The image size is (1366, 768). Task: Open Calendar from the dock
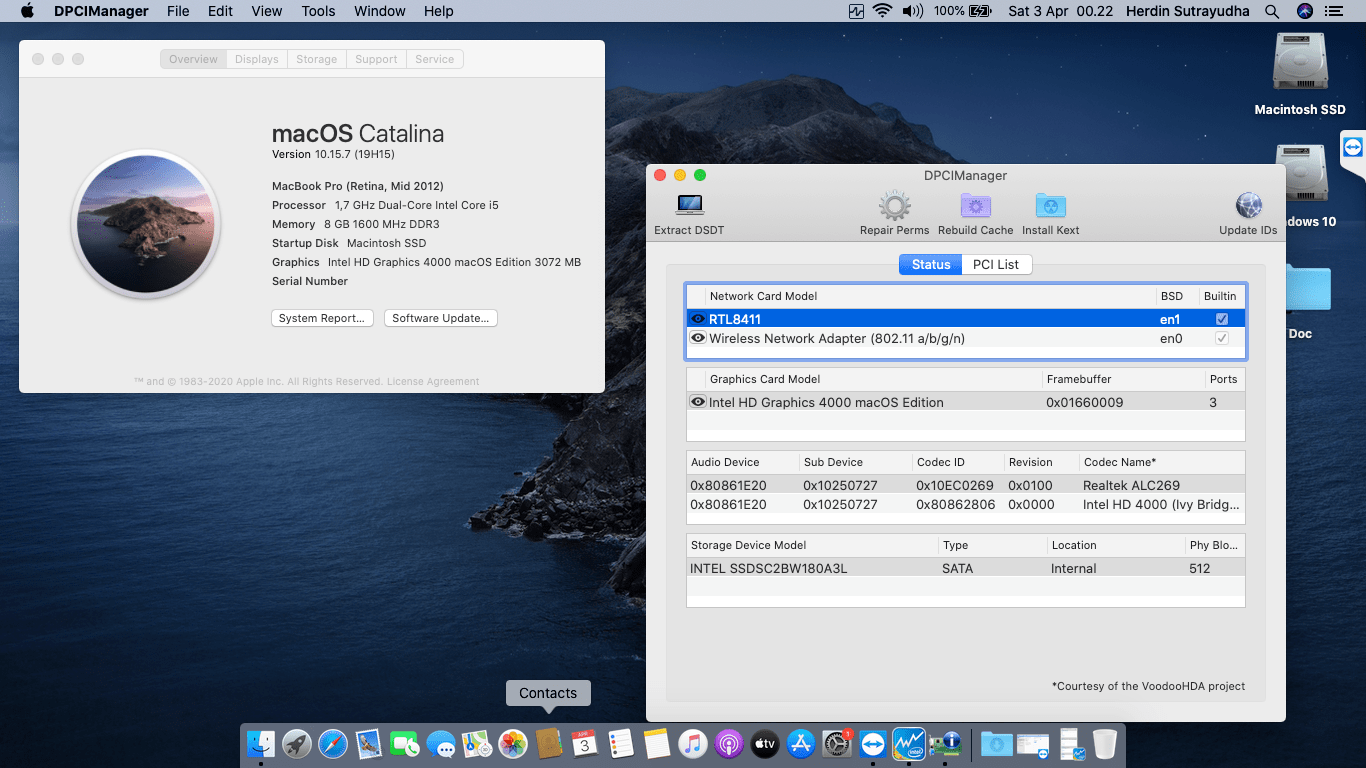click(x=585, y=743)
